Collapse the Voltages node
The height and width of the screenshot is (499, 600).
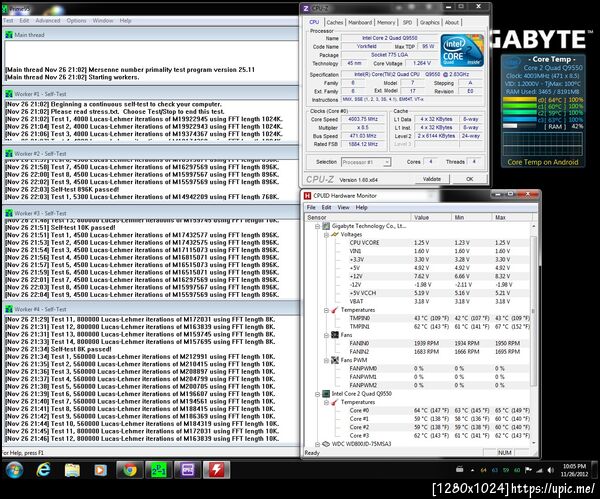(326, 235)
